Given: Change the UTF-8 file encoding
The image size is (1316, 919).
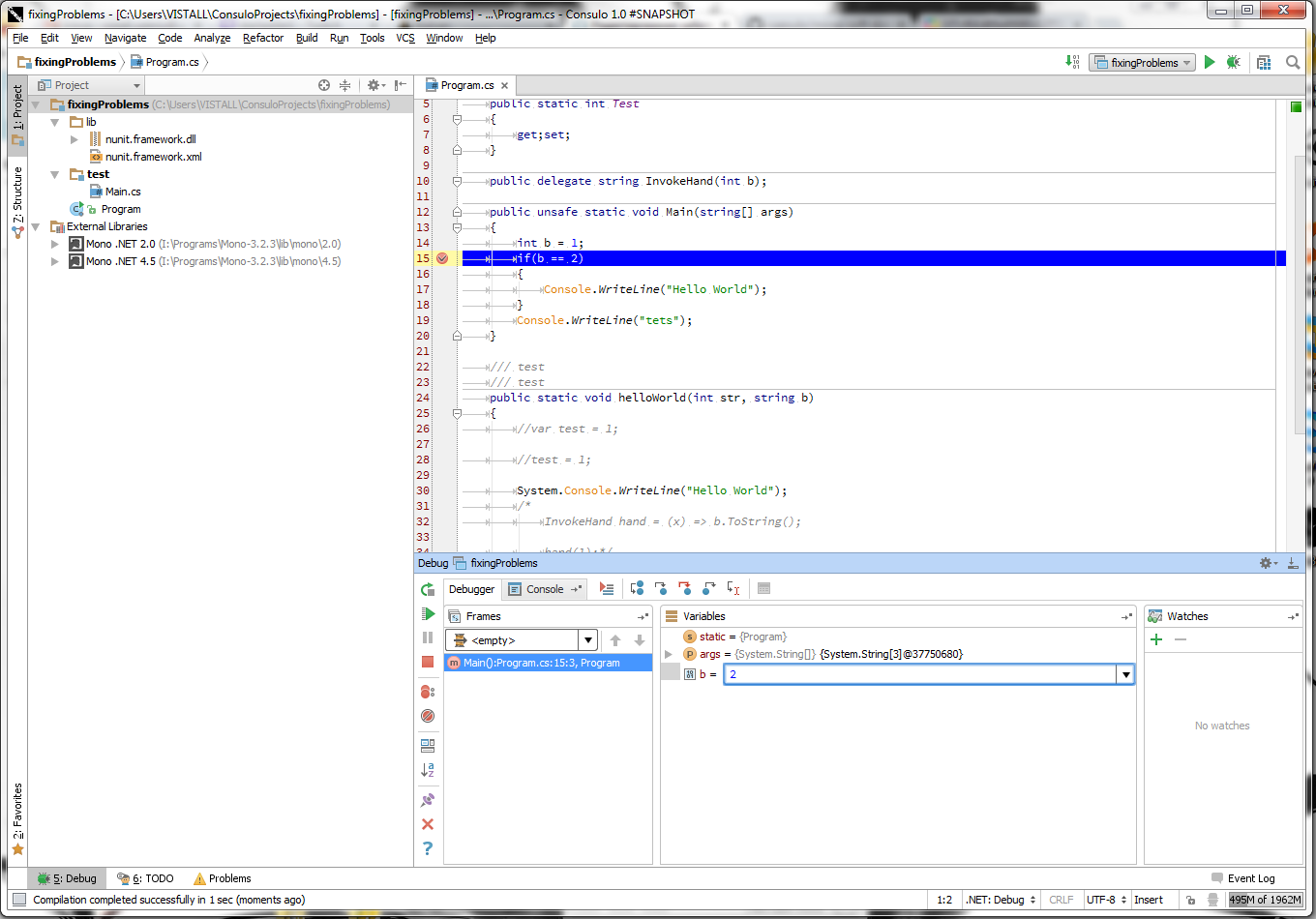Looking at the screenshot, I should 1106,900.
